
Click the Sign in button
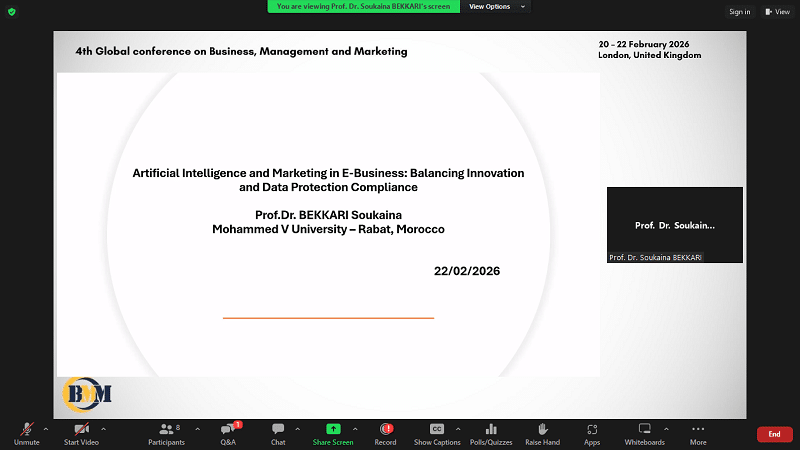pos(739,12)
